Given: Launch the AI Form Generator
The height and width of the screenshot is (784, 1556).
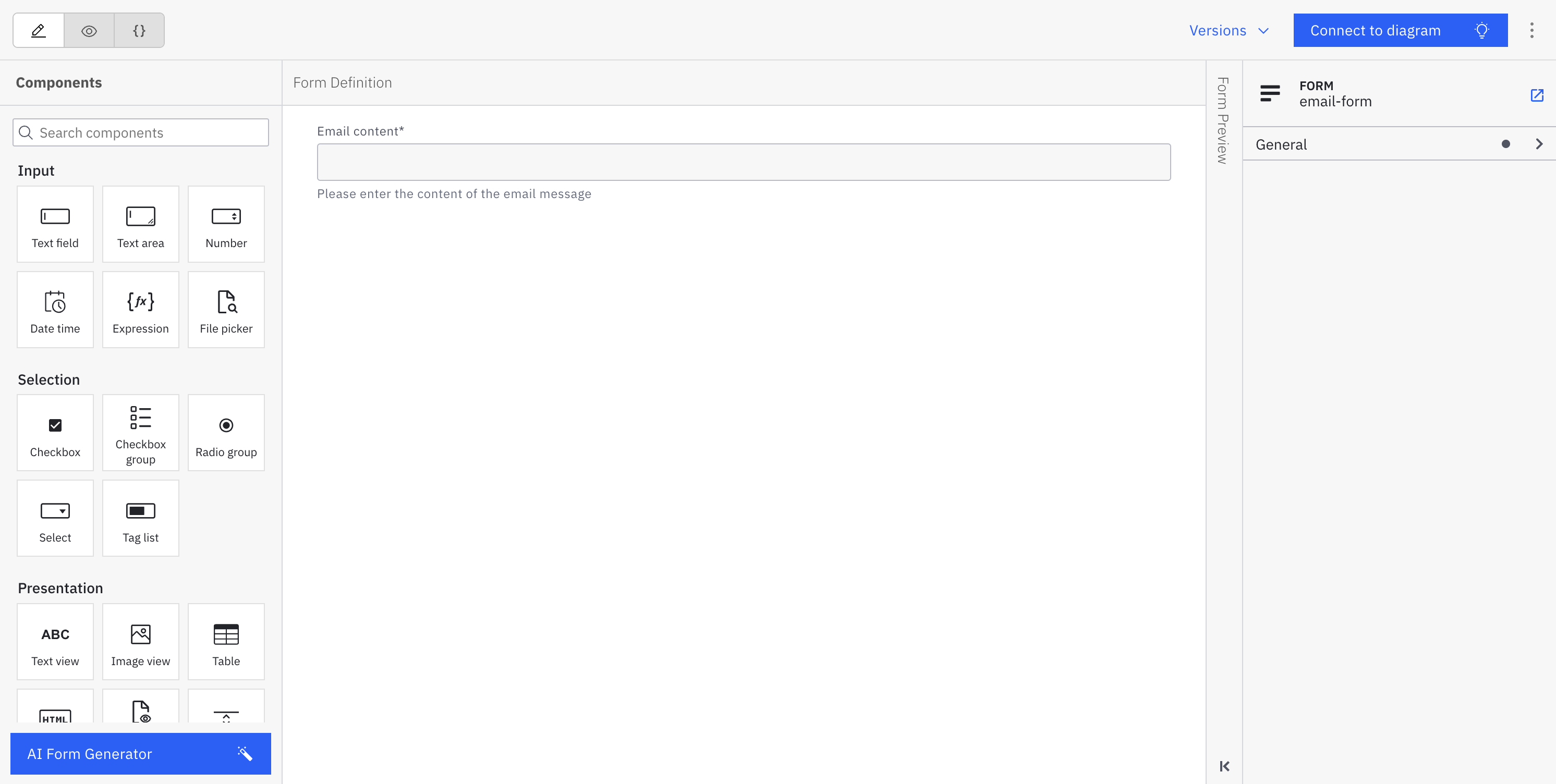Looking at the screenshot, I should (x=141, y=753).
